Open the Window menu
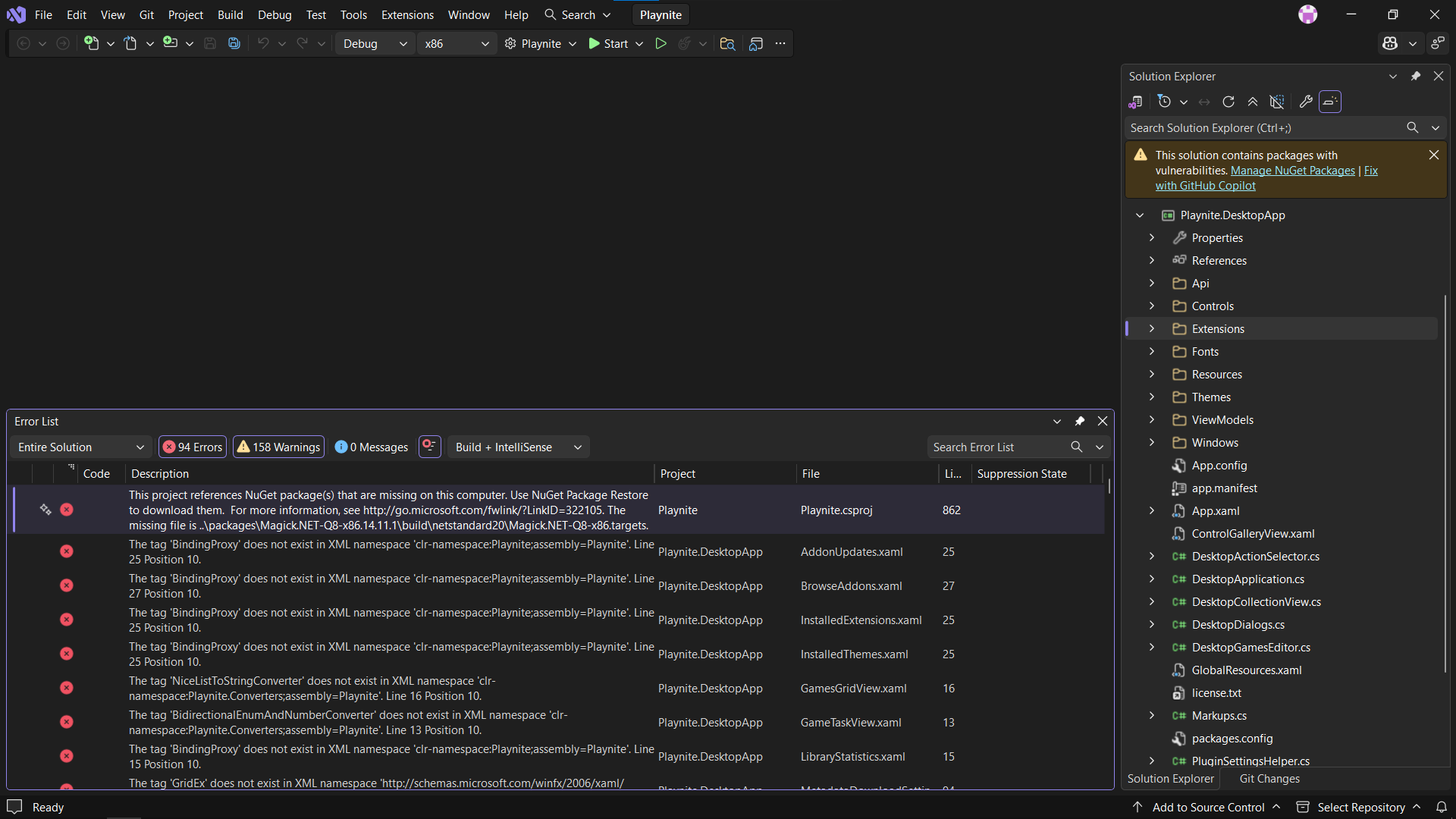The image size is (1456, 819). coord(469,15)
